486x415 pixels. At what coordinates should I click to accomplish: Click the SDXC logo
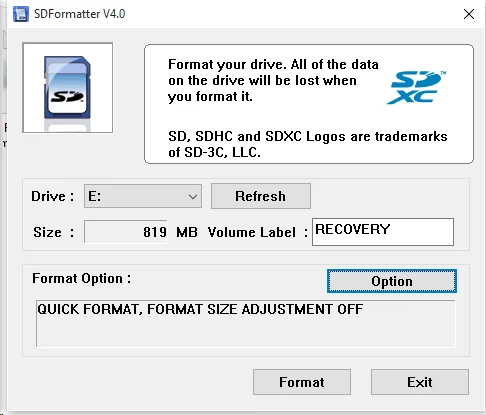(x=416, y=88)
